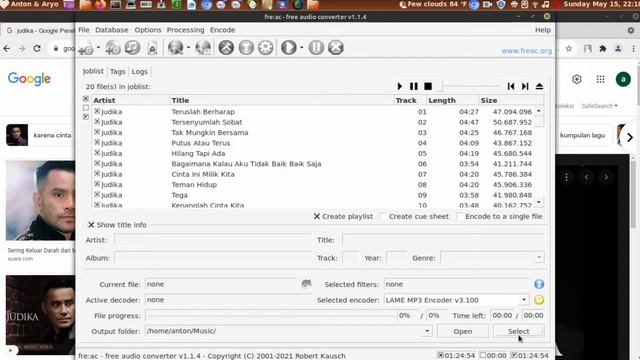Click the music note remove-track toolbar icon
The height and width of the screenshot is (360, 640).
(x=132, y=48)
